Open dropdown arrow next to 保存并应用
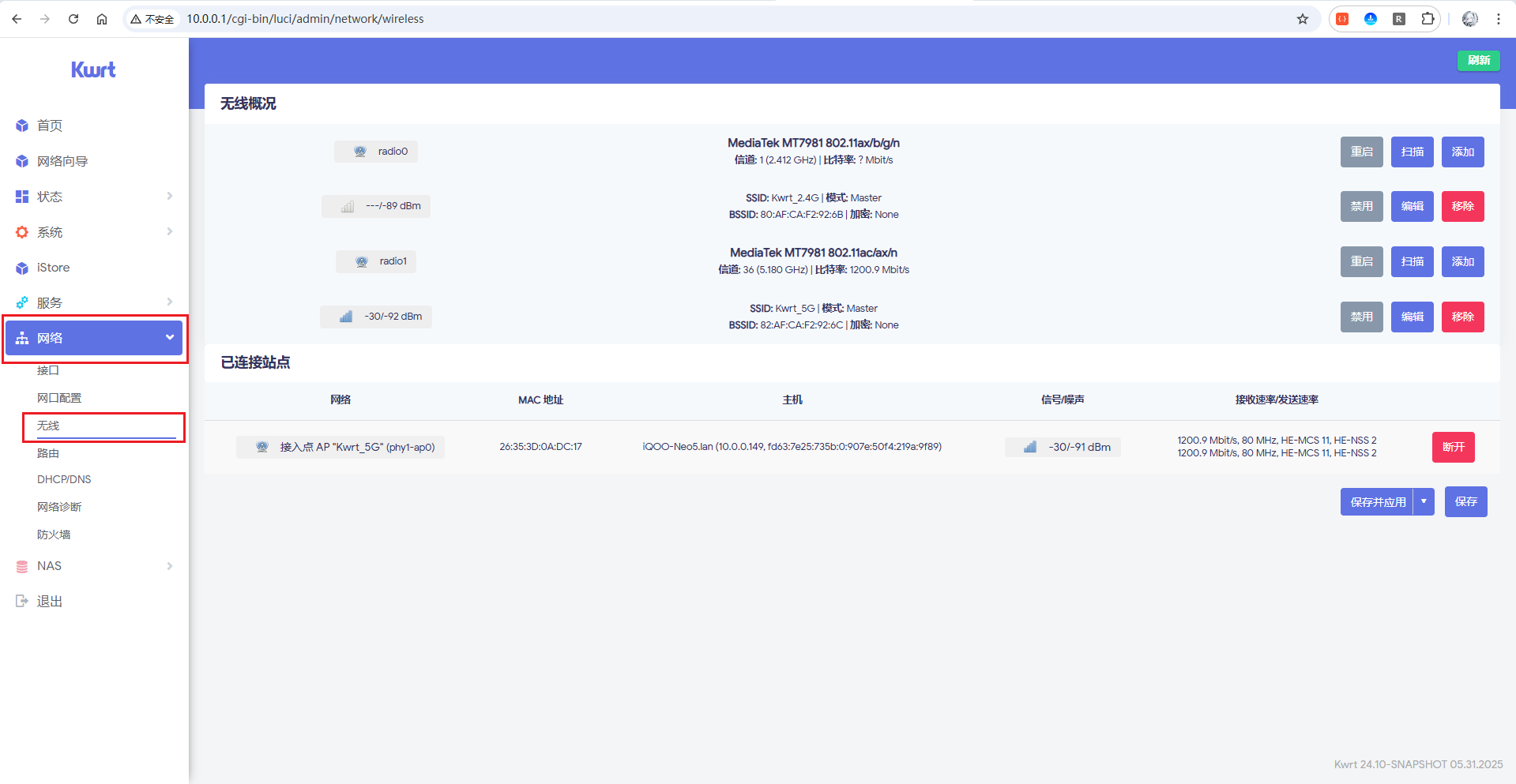1516x784 pixels. click(x=1424, y=501)
